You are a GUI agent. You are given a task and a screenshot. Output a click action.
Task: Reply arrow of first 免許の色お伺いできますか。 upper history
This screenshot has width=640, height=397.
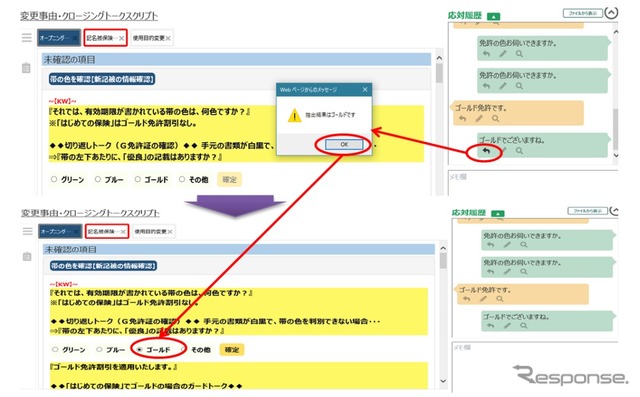pos(486,53)
